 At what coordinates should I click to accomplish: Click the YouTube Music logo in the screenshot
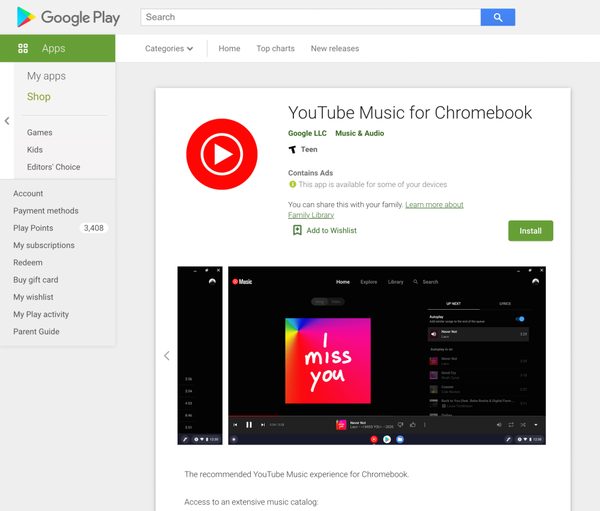click(242, 282)
